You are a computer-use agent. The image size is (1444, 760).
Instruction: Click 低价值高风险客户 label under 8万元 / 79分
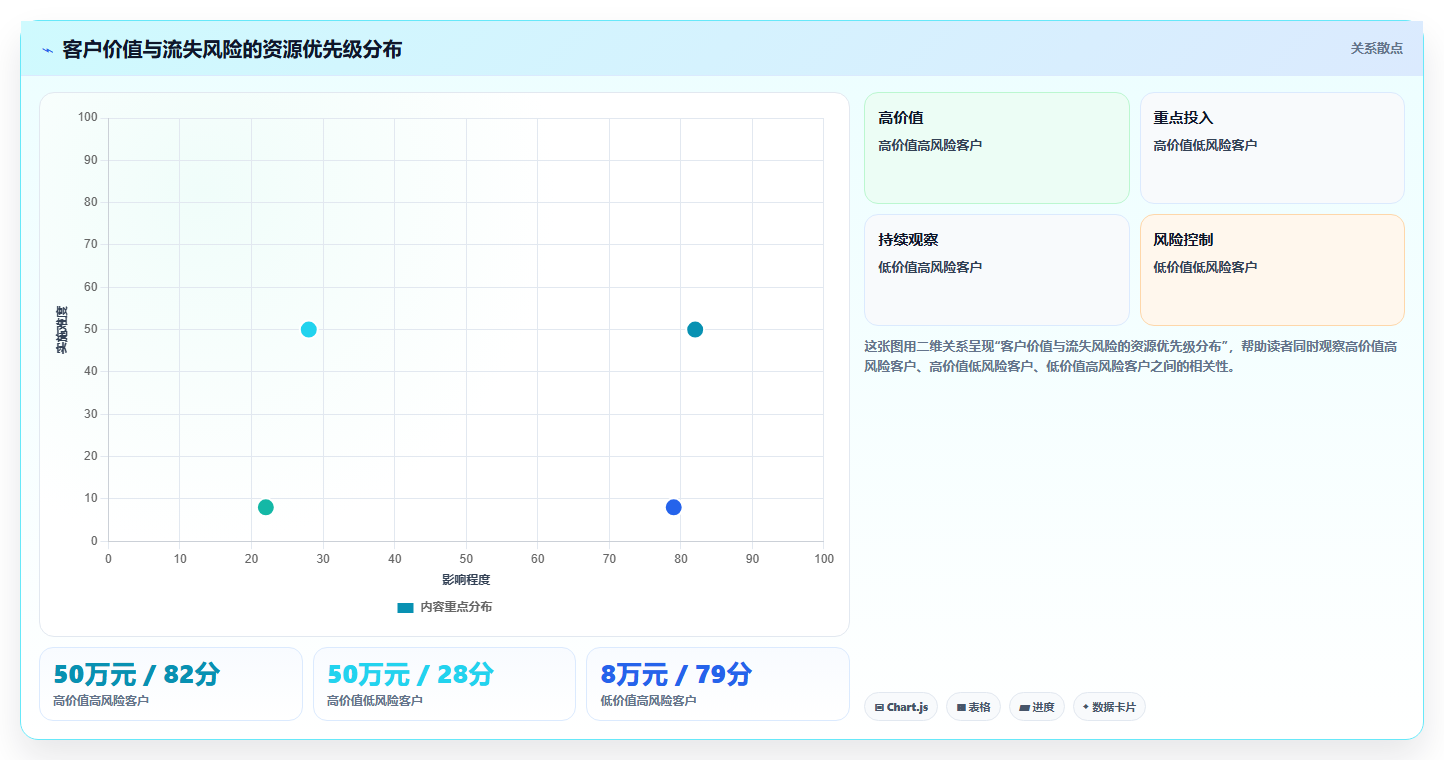tap(648, 701)
